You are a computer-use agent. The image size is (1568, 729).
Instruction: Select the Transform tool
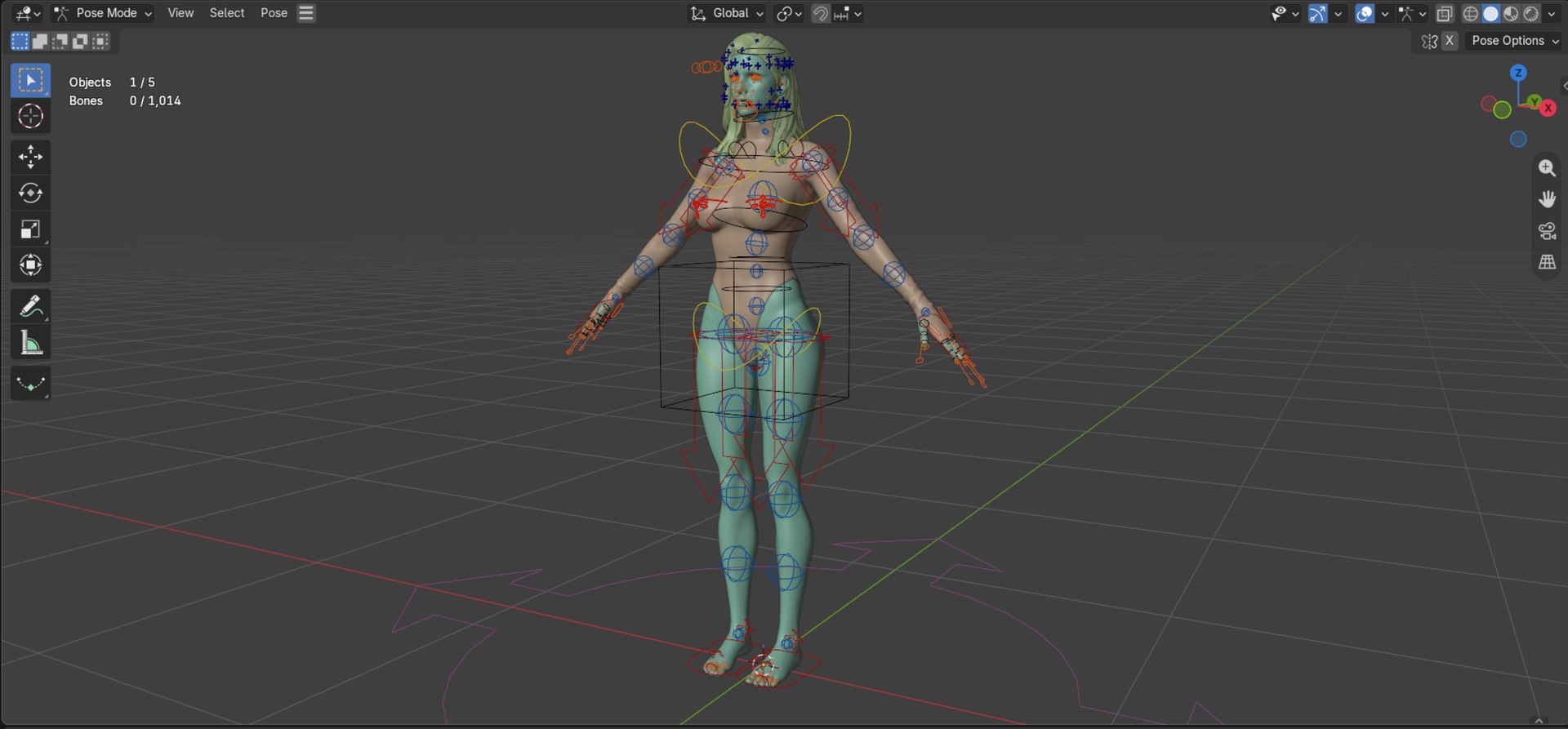[30, 265]
